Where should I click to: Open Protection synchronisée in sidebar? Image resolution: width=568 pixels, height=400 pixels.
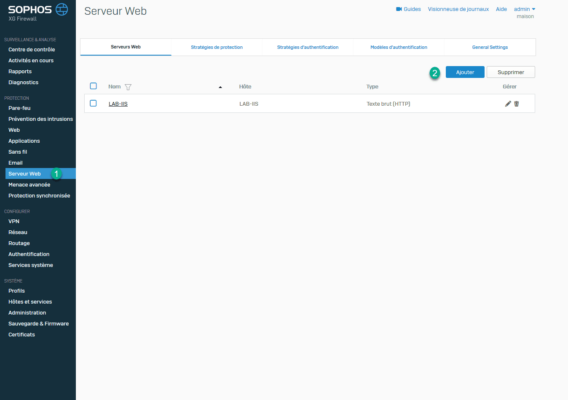pos(39,196)
